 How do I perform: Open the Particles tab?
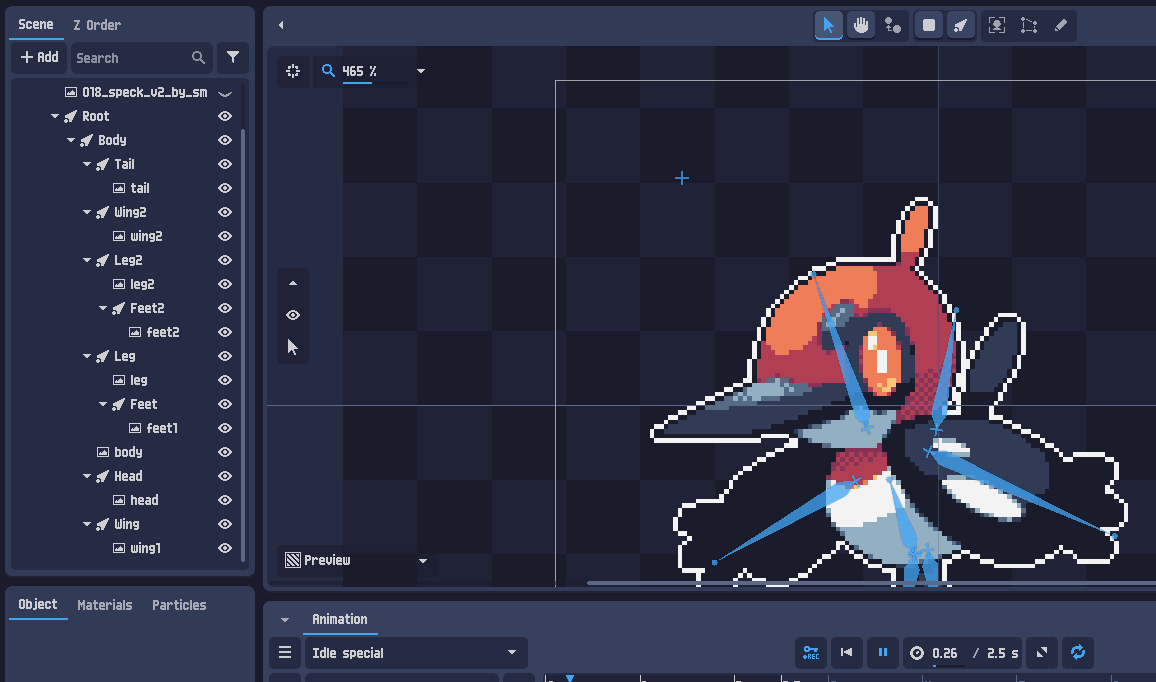point(179,605)
